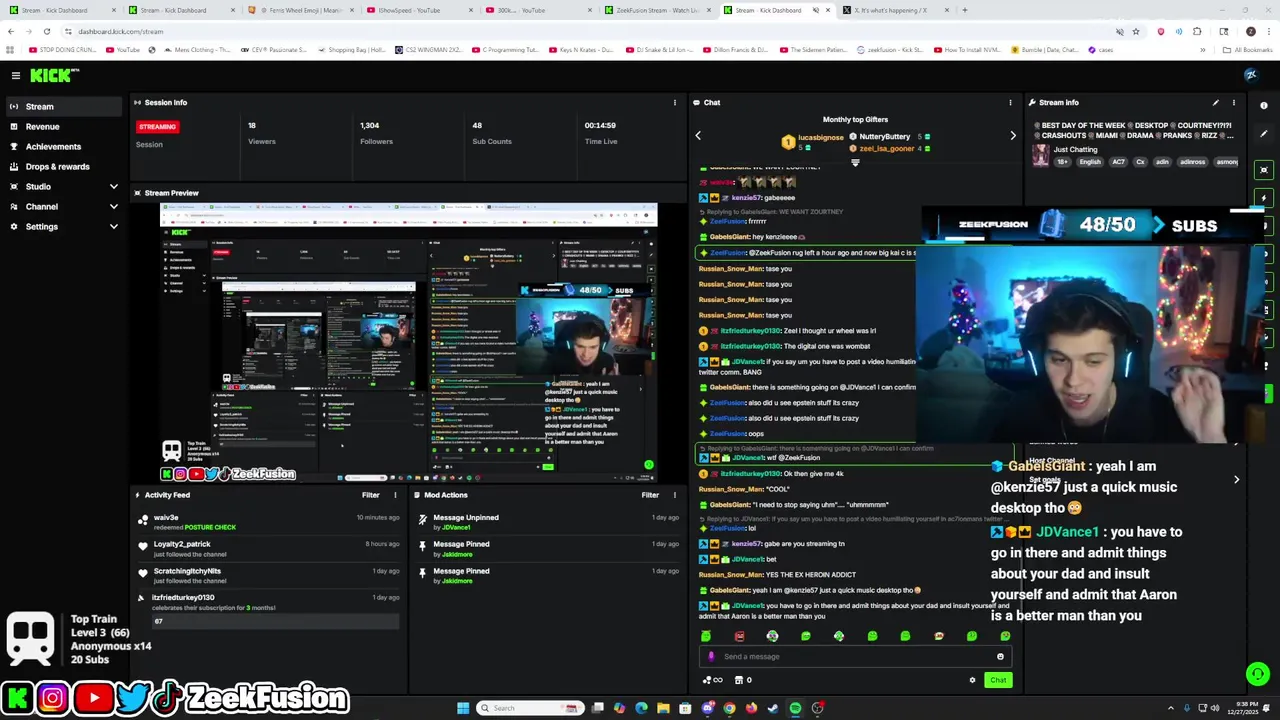Image resolution: width=1280 pixels, height=720 pixels.
Task: Open Mod Actions Filter dropdown
Action: [x=650, y=495]
